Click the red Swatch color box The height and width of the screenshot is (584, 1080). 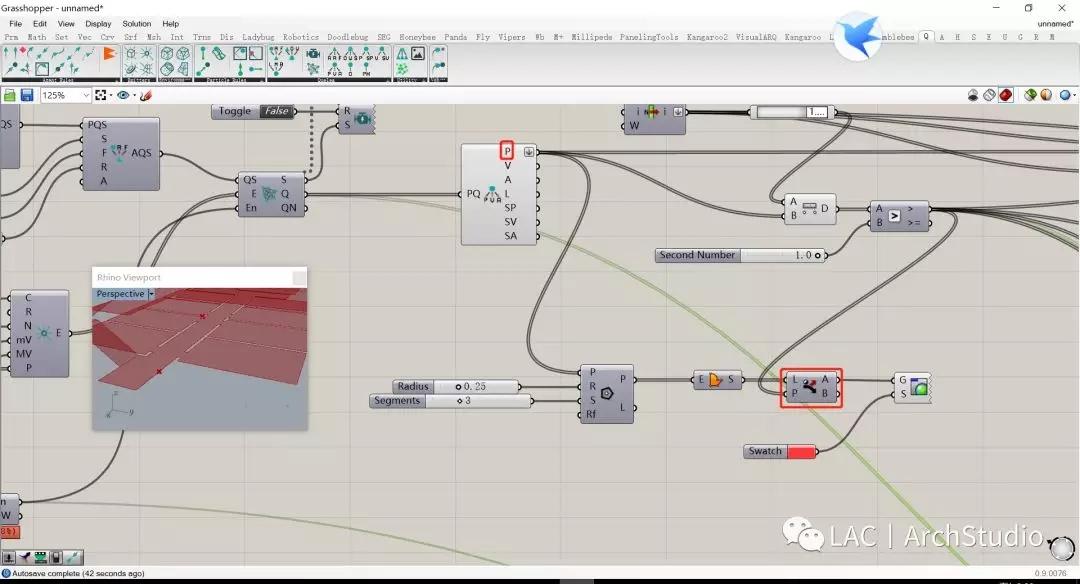pos(802,452)
